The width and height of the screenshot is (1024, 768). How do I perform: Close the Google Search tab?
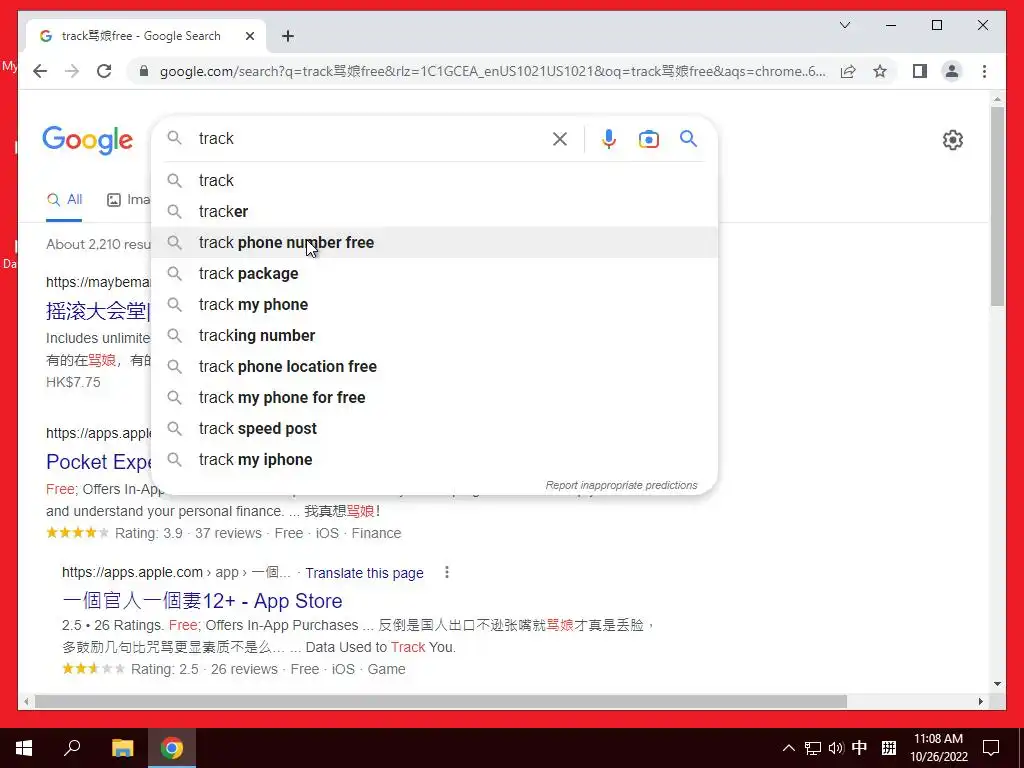[249, 36]
